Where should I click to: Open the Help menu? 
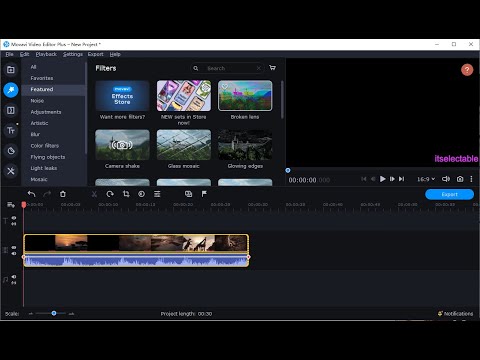115,54
